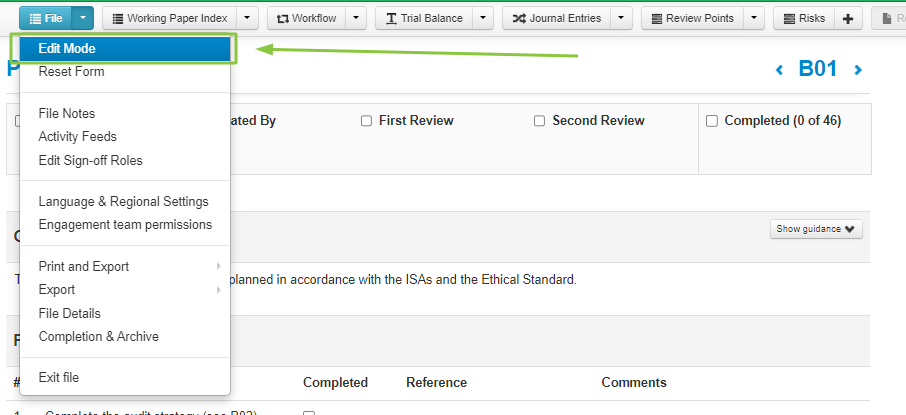Screen dimensions: 906x415
Task: Expand the Working Paper Index dropdown arrow
Action: 247,18
